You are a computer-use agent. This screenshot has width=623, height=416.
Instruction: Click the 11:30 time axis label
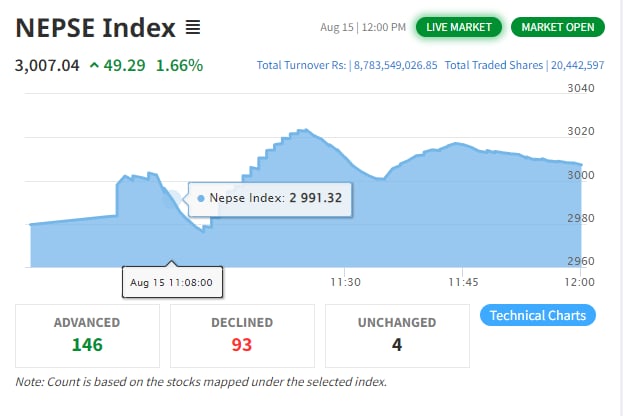pos(344,282)
